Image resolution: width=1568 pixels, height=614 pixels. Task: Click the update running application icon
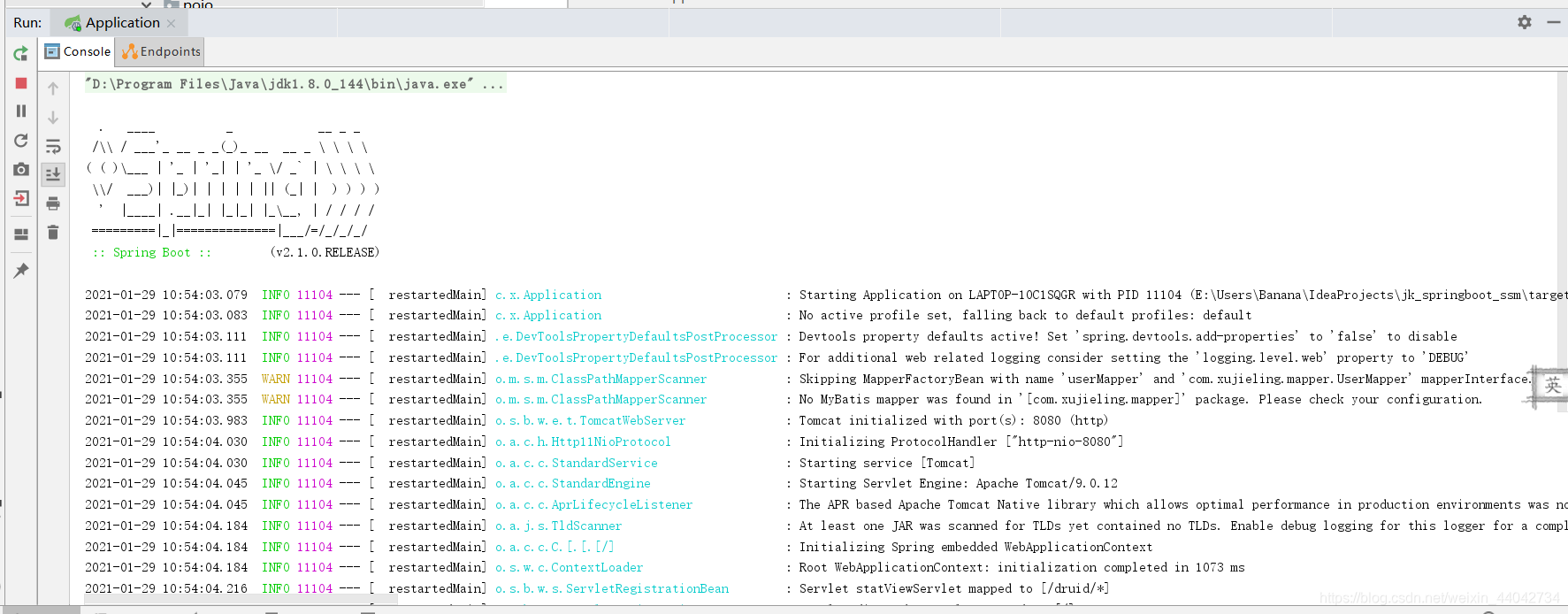(x=21, y=141)
